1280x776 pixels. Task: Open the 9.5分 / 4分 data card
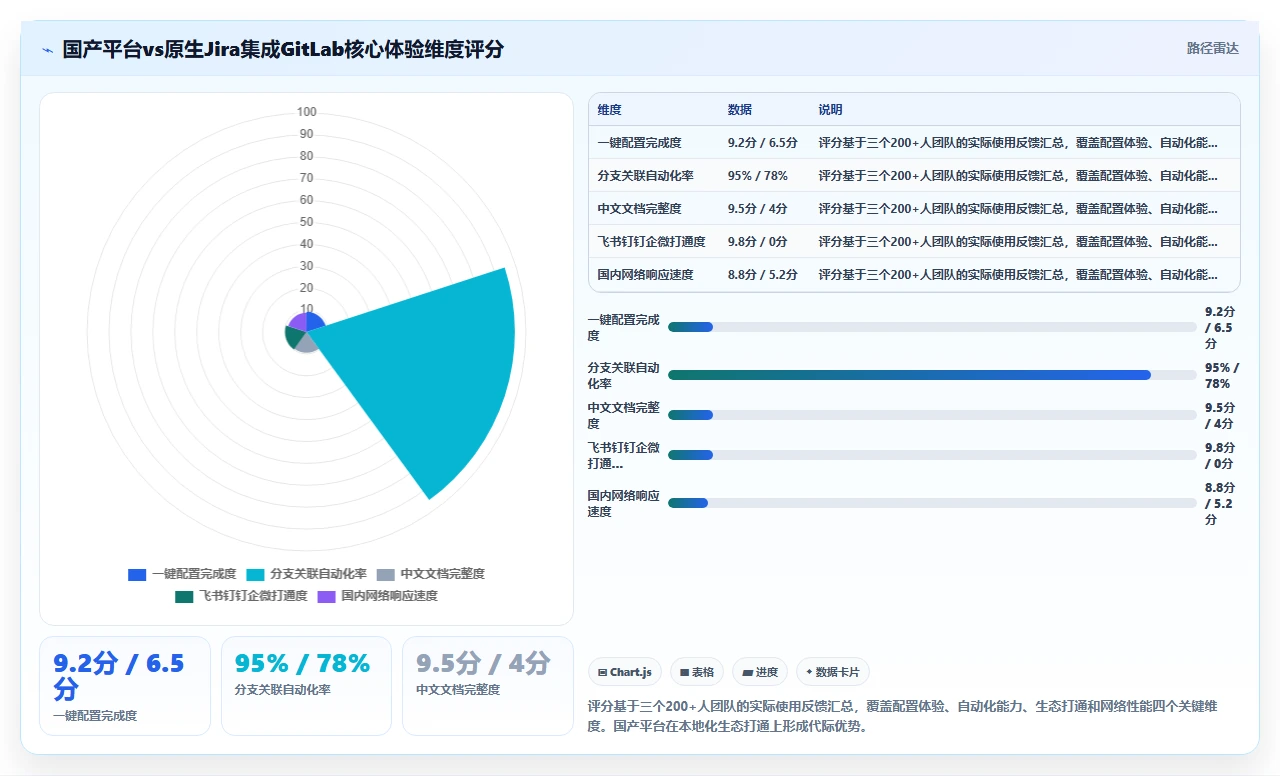488,686
